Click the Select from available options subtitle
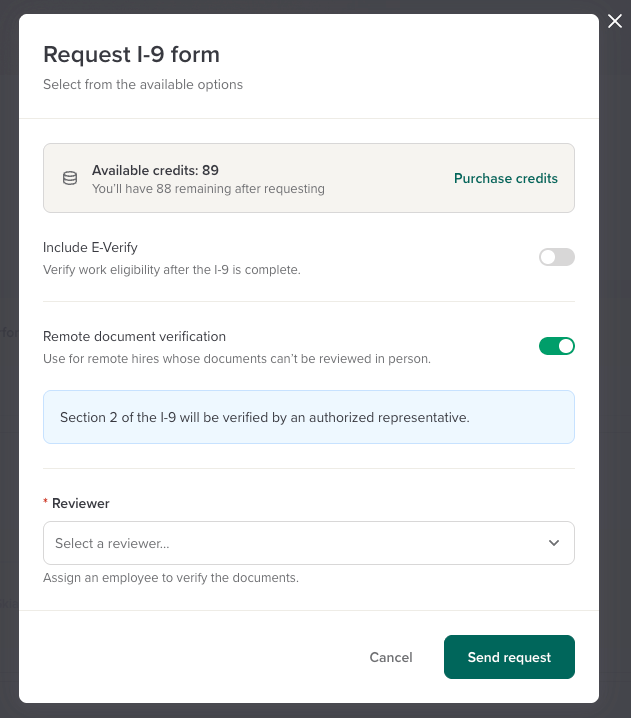Image resolution: width=631 pixels, height=718 pixels. pyautogui.click(x=142, y=84)
